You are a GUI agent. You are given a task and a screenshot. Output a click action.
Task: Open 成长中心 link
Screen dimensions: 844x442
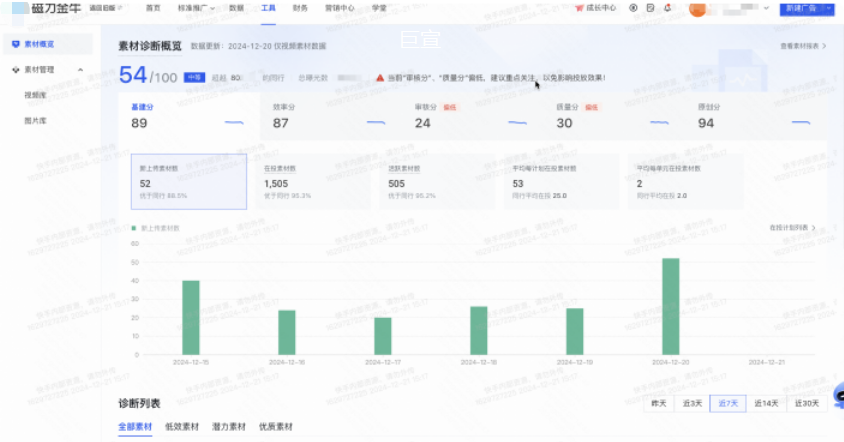(x=595, y=8)
